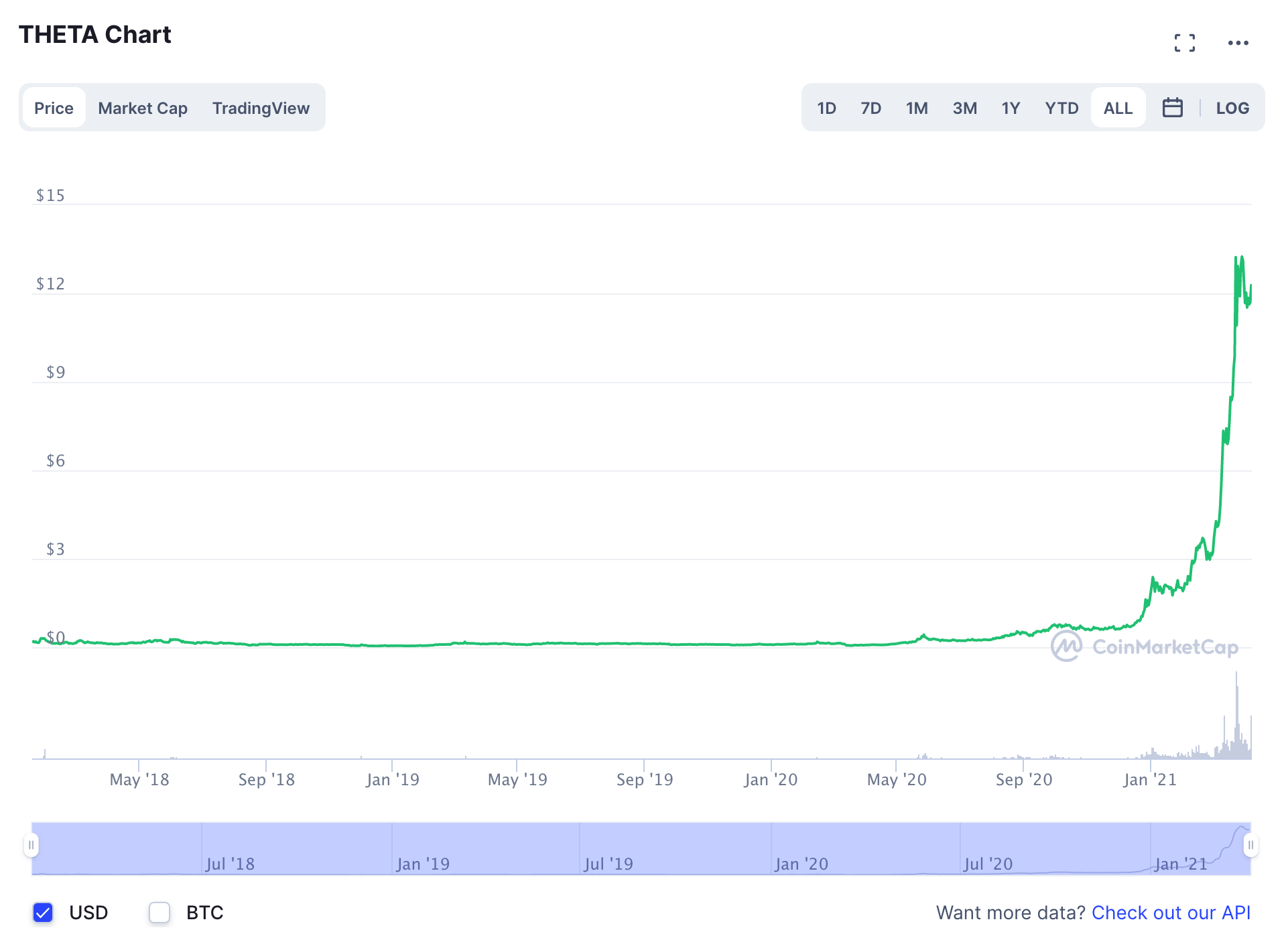This screenshot has height=938, width=1288.
Task: Click the Sep '20 label on the x-axis
Action: point(1024,779)
